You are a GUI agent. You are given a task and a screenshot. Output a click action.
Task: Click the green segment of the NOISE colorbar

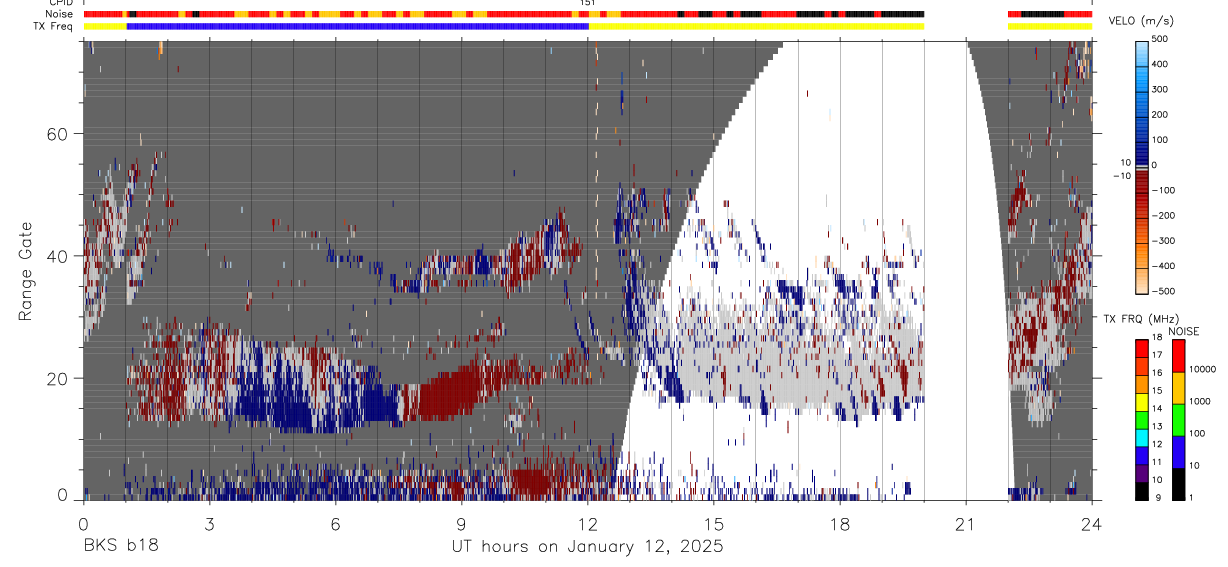point(1178,420)
